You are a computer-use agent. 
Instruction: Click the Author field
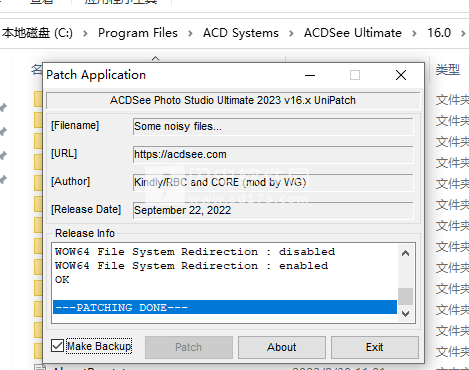pyautogui.click(x=273, y=182)
